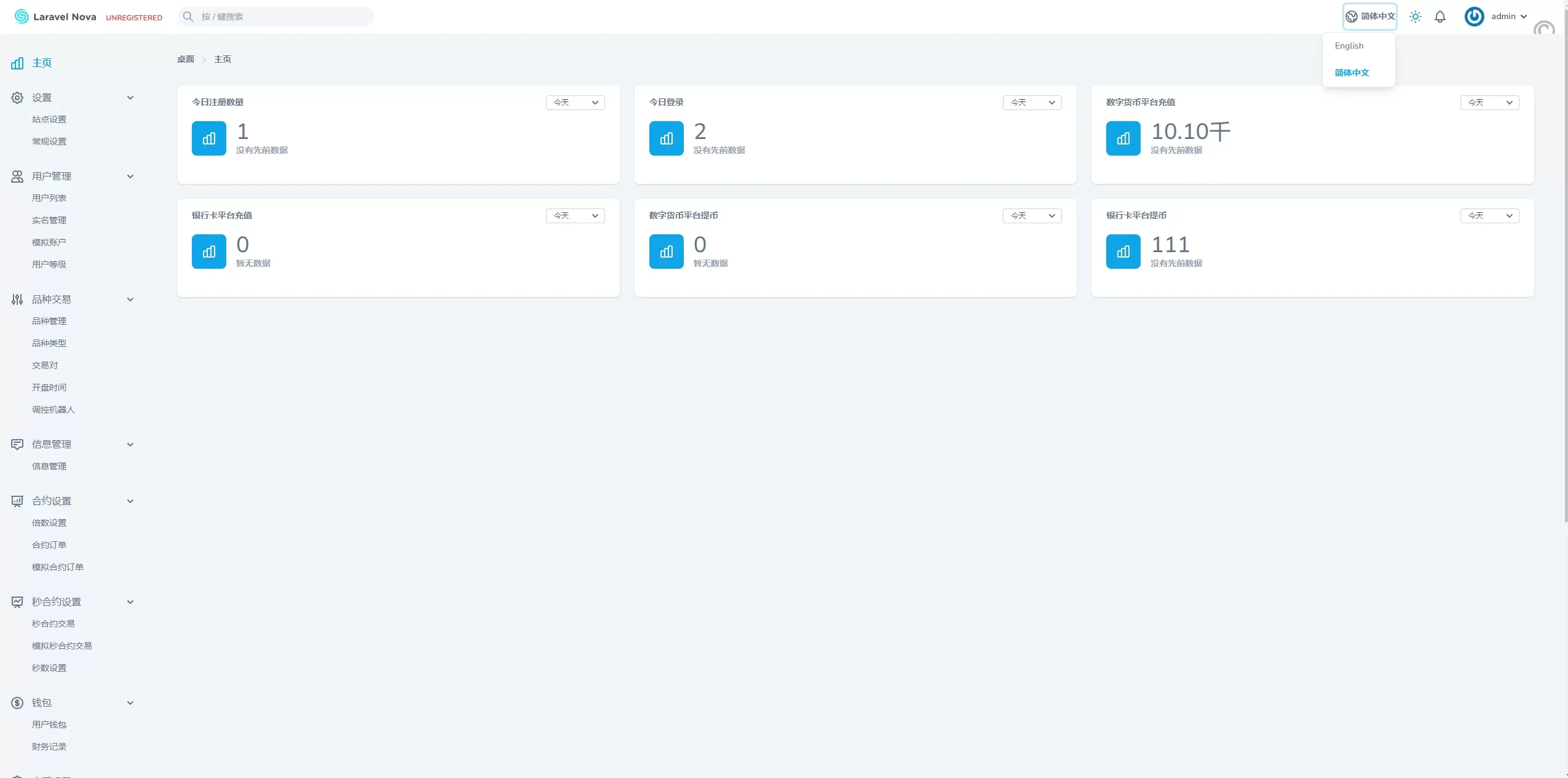Select English in language menu
This screenshot has width=1568, height=778.
point(1349,46)
